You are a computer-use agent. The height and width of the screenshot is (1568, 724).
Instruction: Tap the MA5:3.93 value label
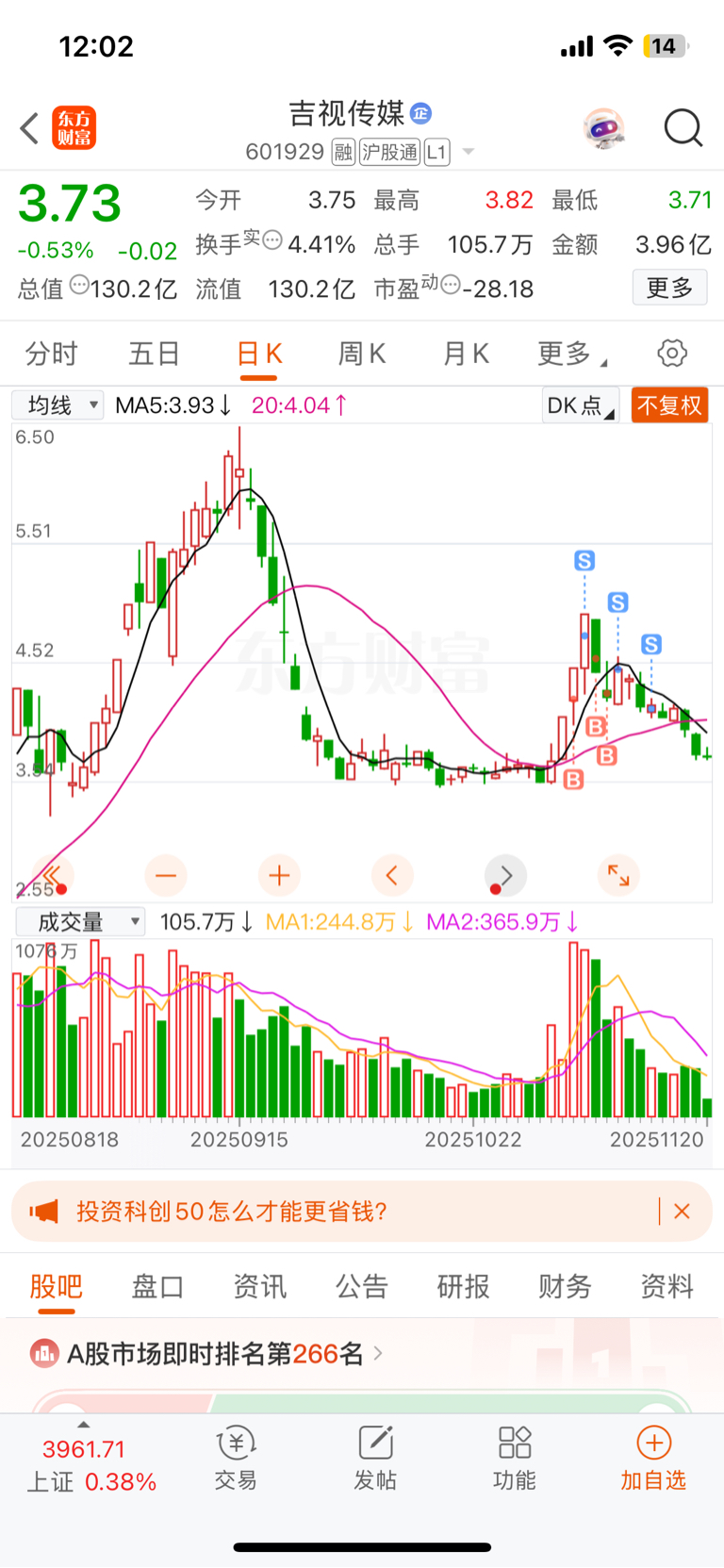pos(173,405)
